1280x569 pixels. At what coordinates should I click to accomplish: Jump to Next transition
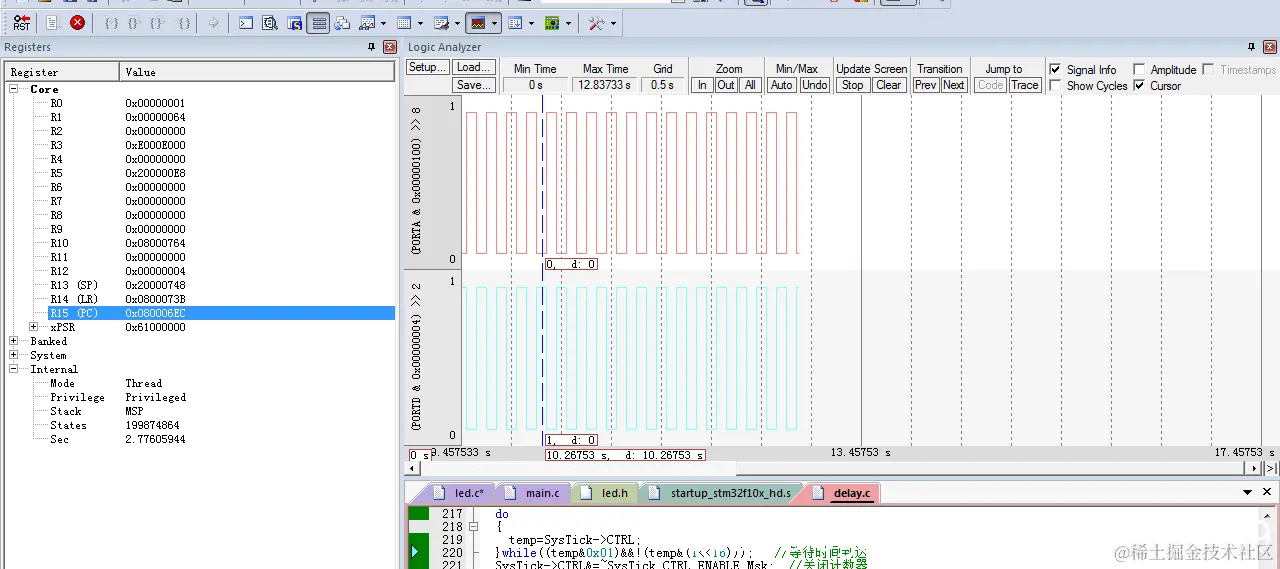(x=954, y=85)
